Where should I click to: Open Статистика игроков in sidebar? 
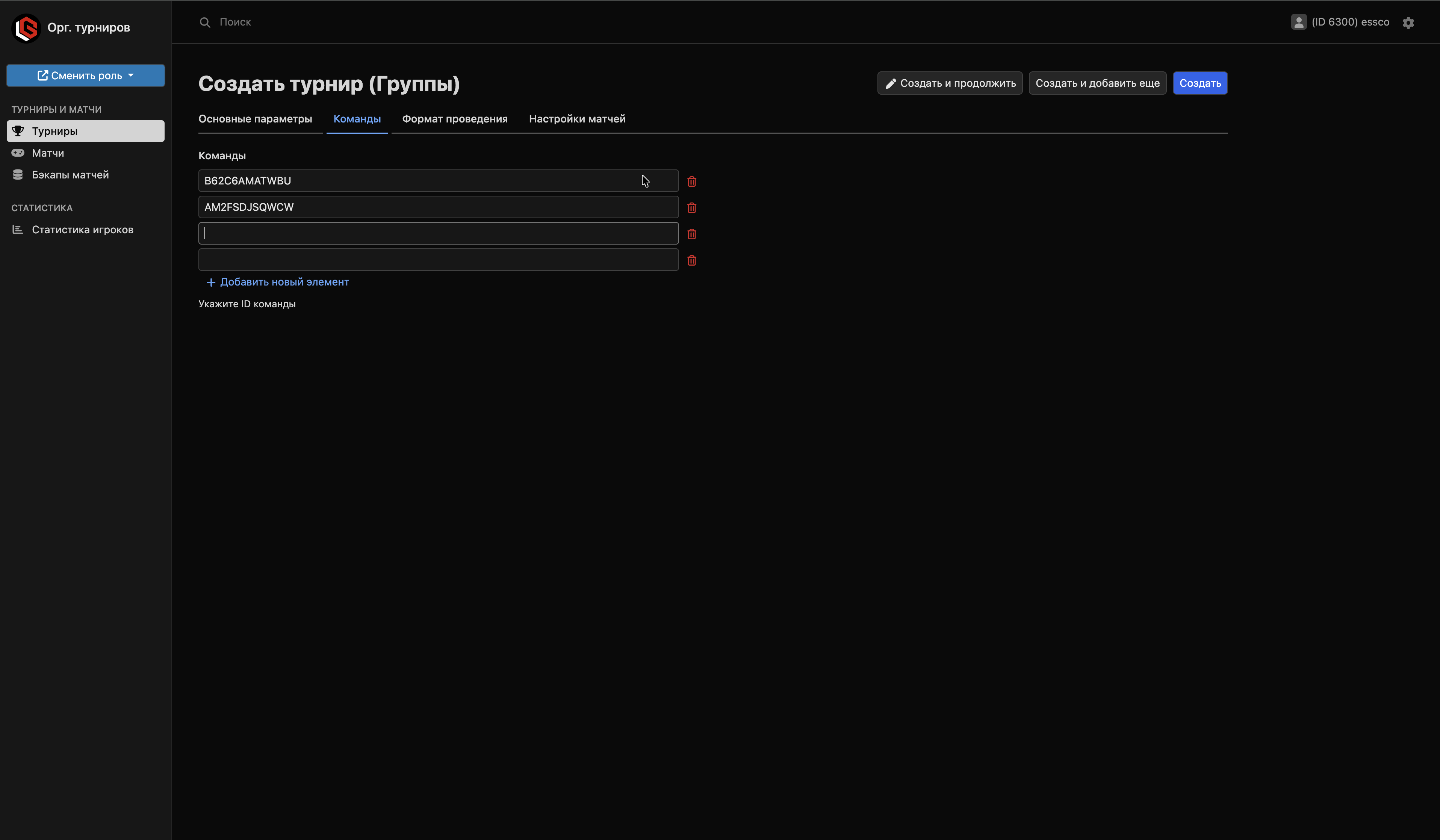point(82,230)
